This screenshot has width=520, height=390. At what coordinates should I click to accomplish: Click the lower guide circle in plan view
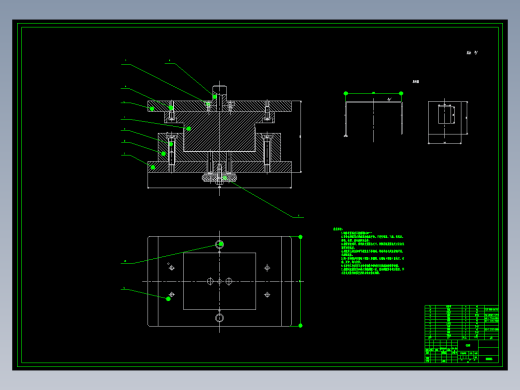pos(219,318)
